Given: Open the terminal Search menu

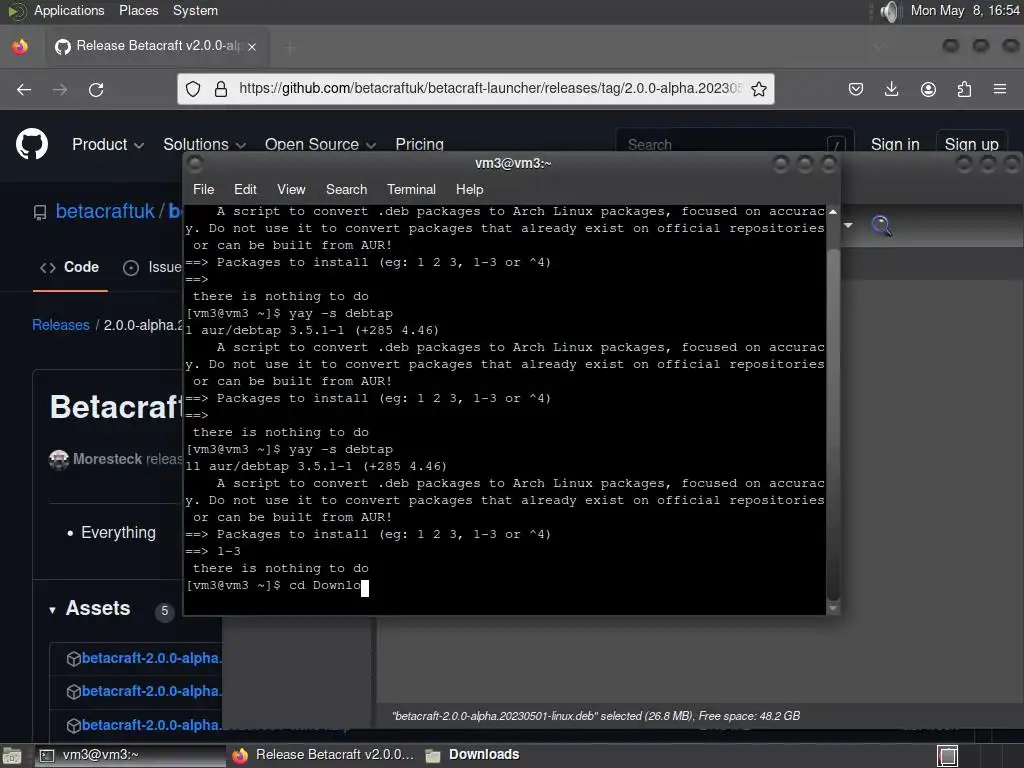Looking at the screenshot, I should [346, 189].
